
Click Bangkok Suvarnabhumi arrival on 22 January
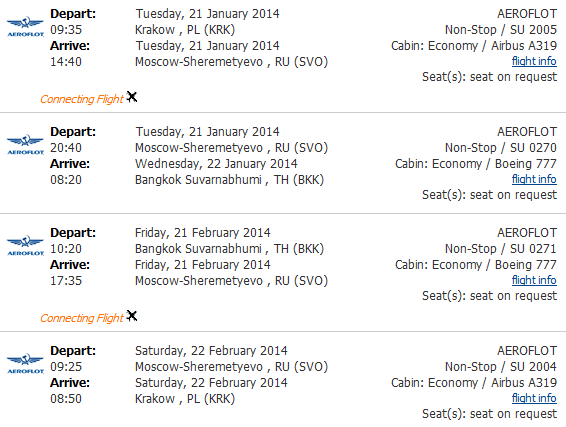(229, 180)
